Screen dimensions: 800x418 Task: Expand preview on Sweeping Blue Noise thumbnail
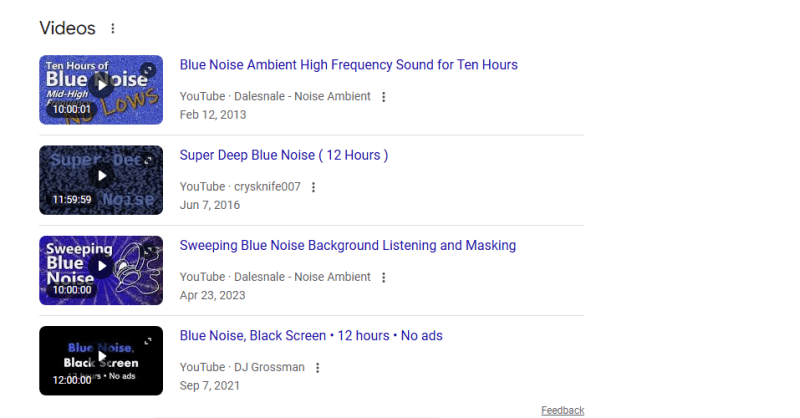point(149,249)
